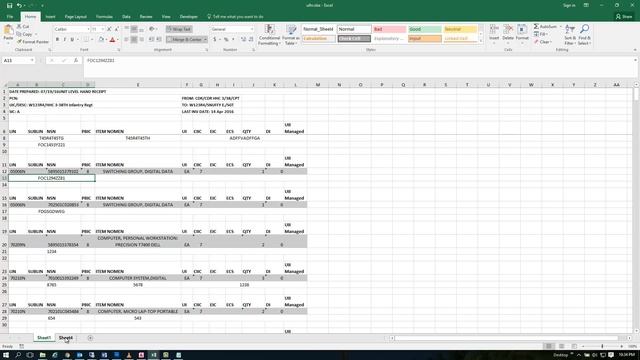
Task: Click the Find & Select magnifier icon
Action: click(584, 29)
